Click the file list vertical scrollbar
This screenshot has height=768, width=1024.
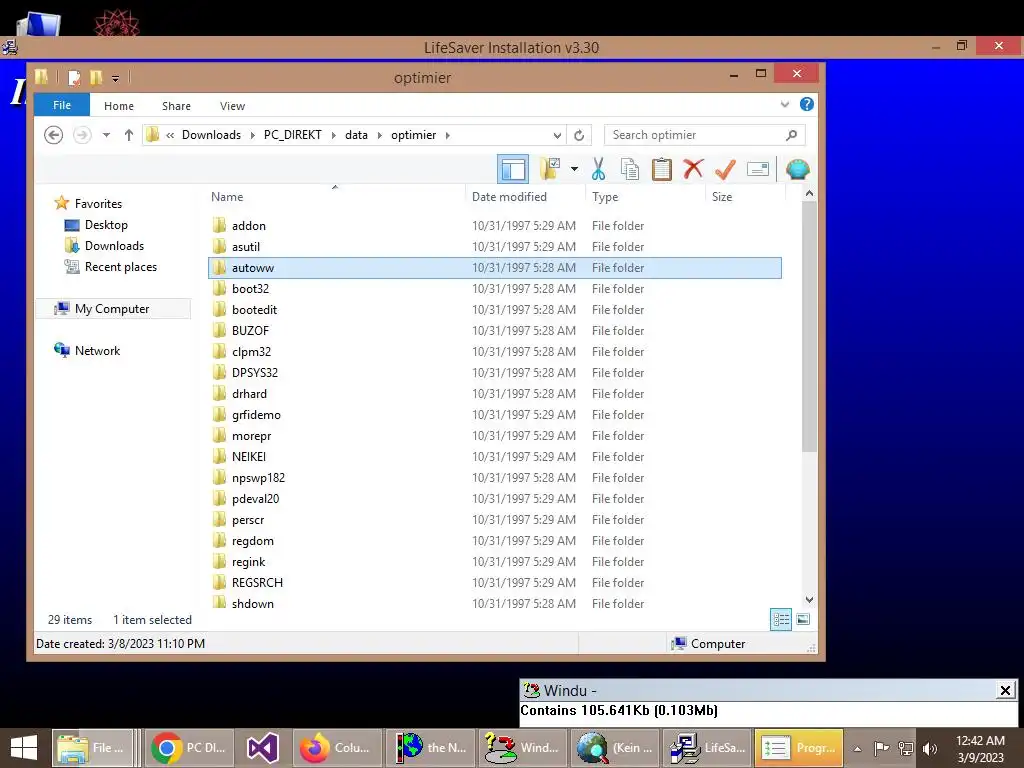click(809, 327)
